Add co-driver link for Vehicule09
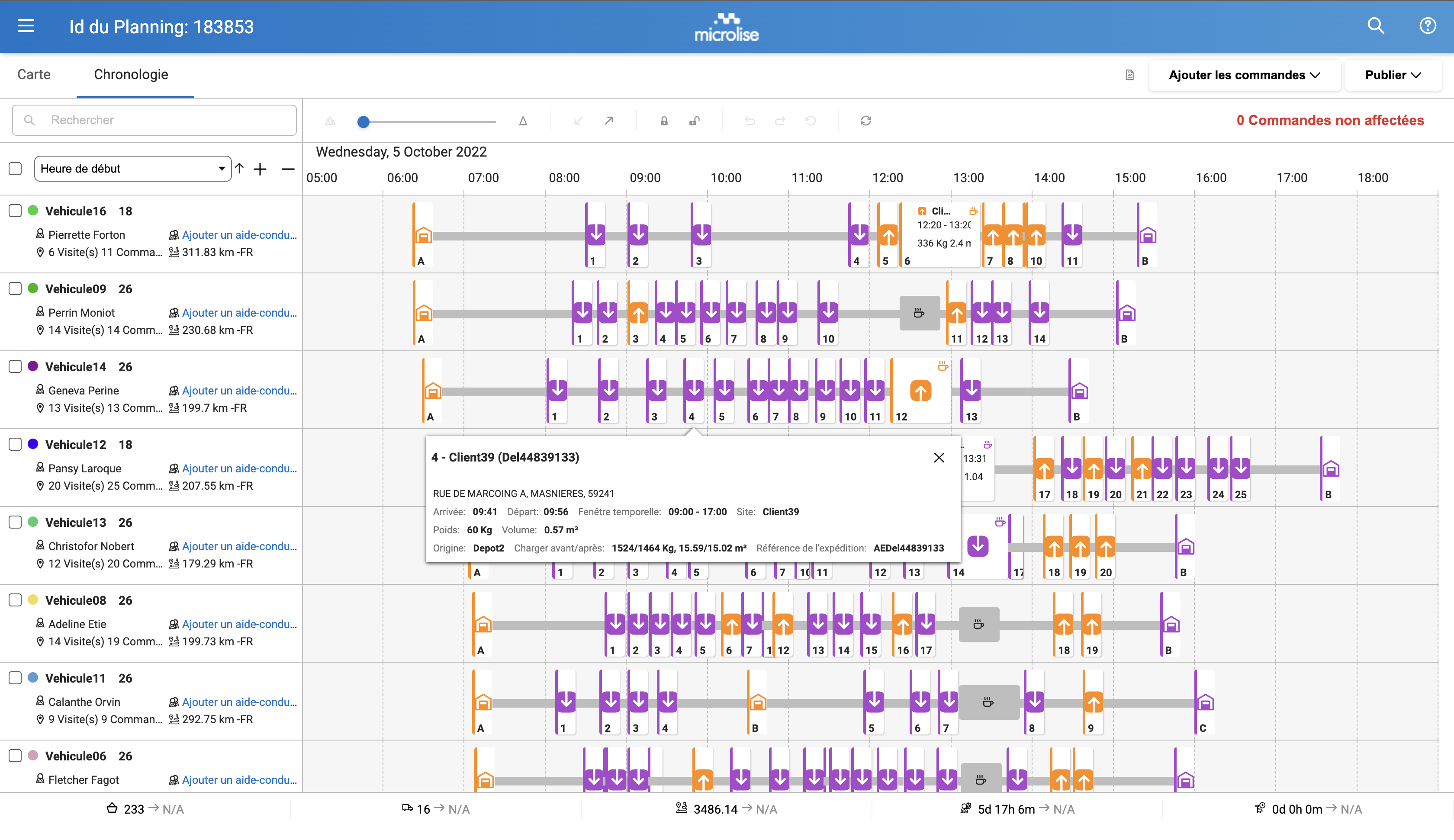 [x=239, y=313]
